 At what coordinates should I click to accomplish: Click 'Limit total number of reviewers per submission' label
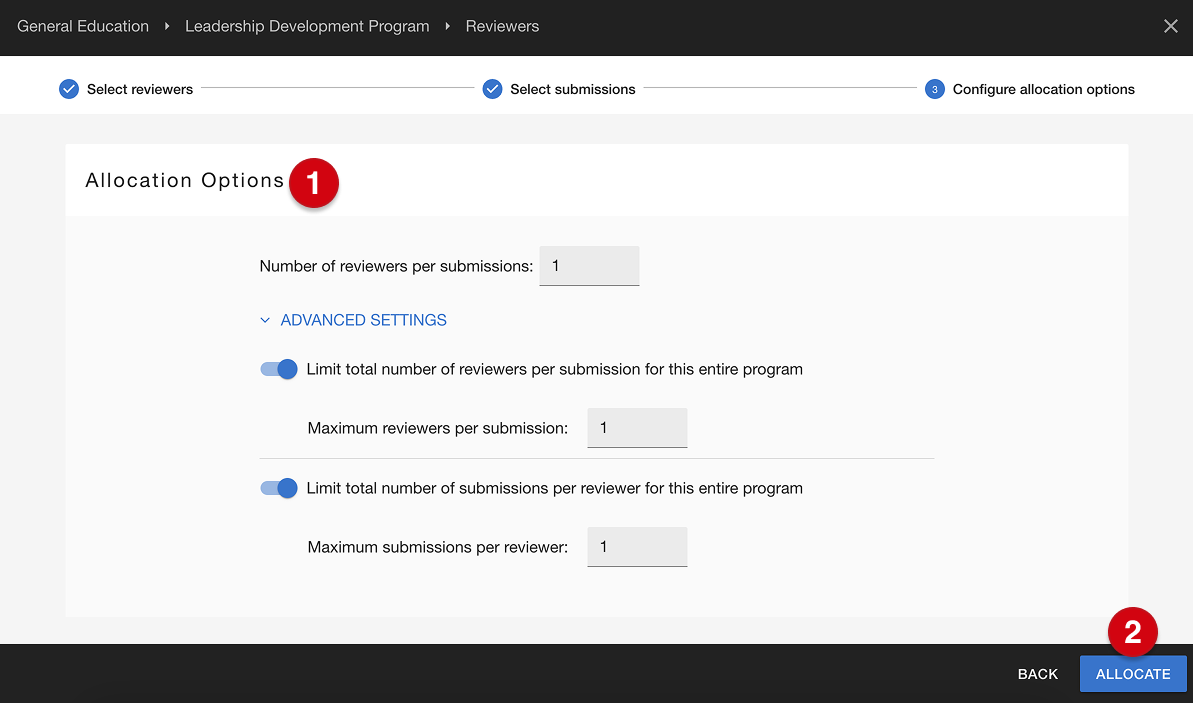(x=555, y=369)
